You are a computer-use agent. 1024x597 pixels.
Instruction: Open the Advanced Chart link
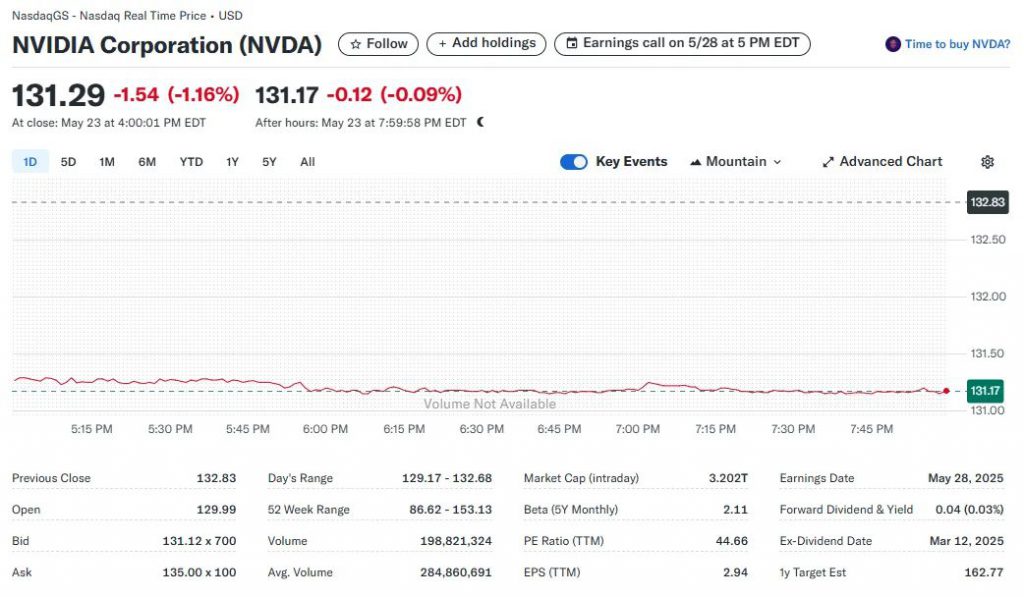point(882,161)
